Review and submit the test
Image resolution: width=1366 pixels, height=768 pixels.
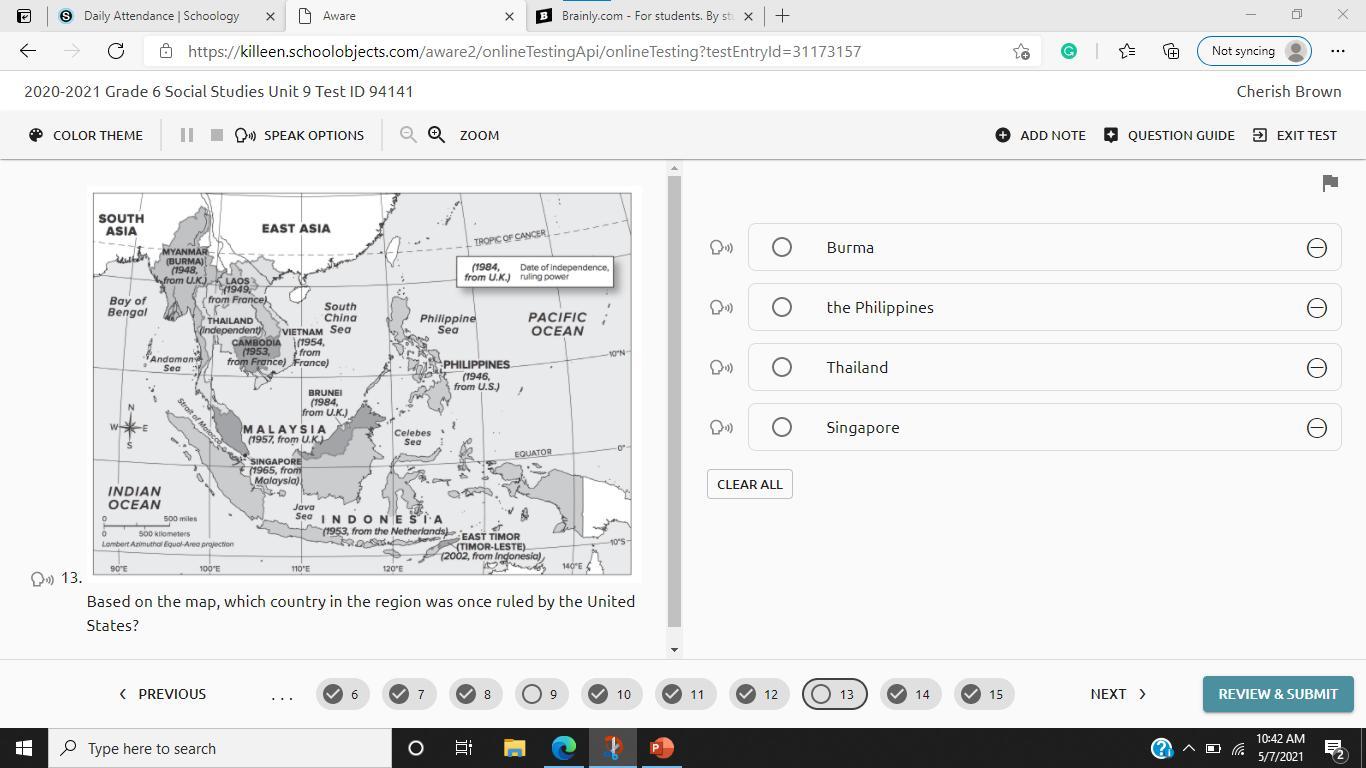(x=1278, y=694)
